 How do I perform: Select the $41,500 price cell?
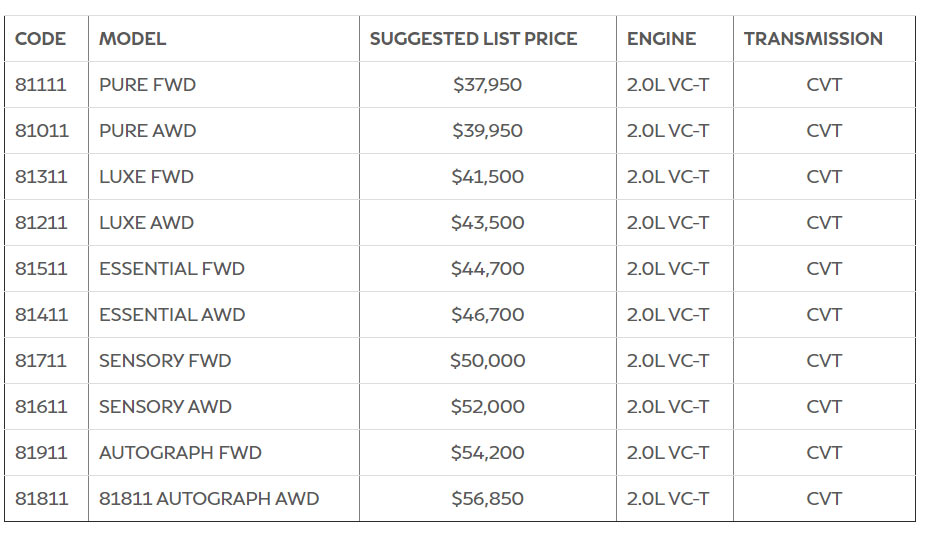[487, 177]
